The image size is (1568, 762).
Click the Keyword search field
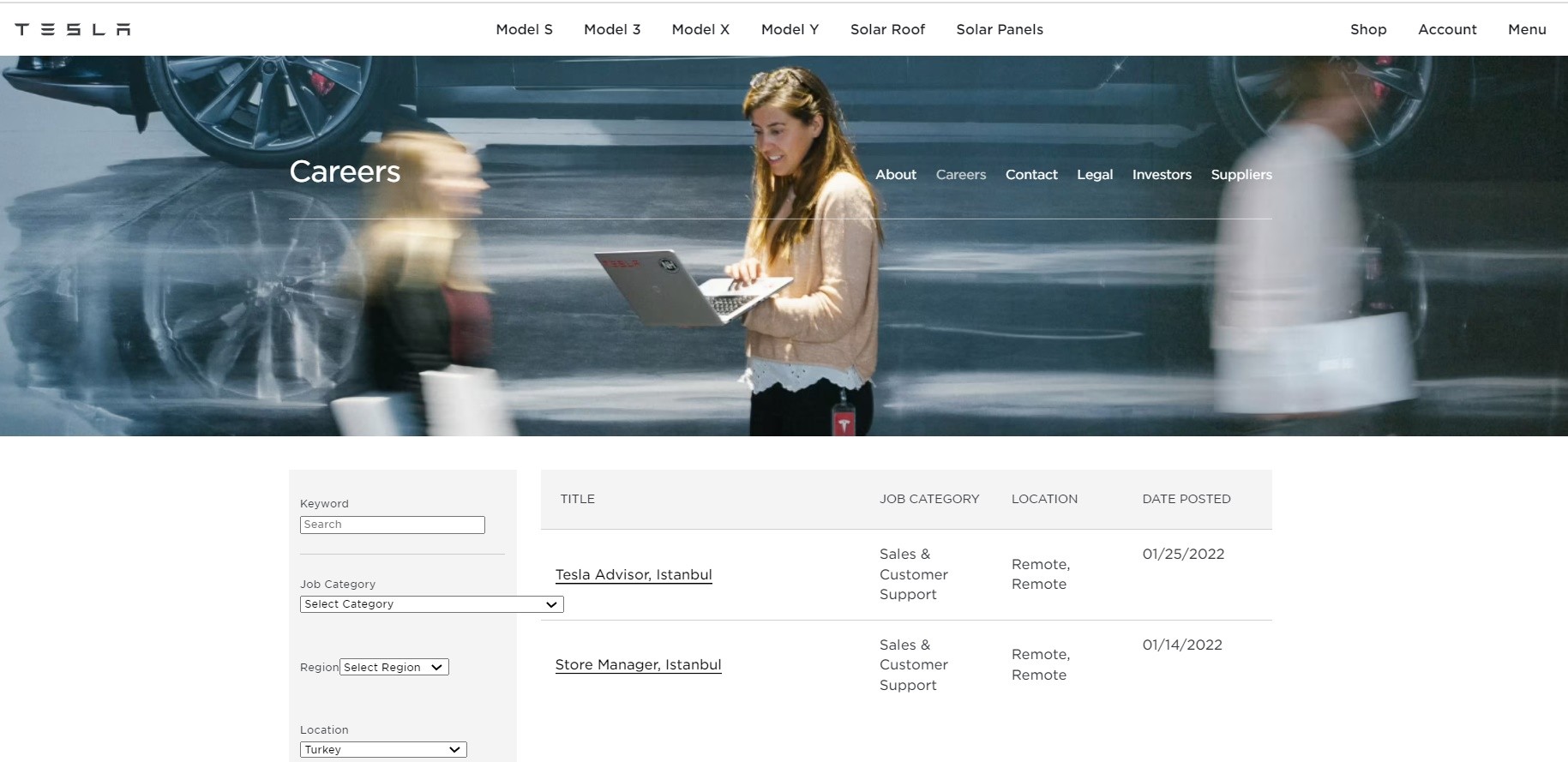(x=392, y=525)
